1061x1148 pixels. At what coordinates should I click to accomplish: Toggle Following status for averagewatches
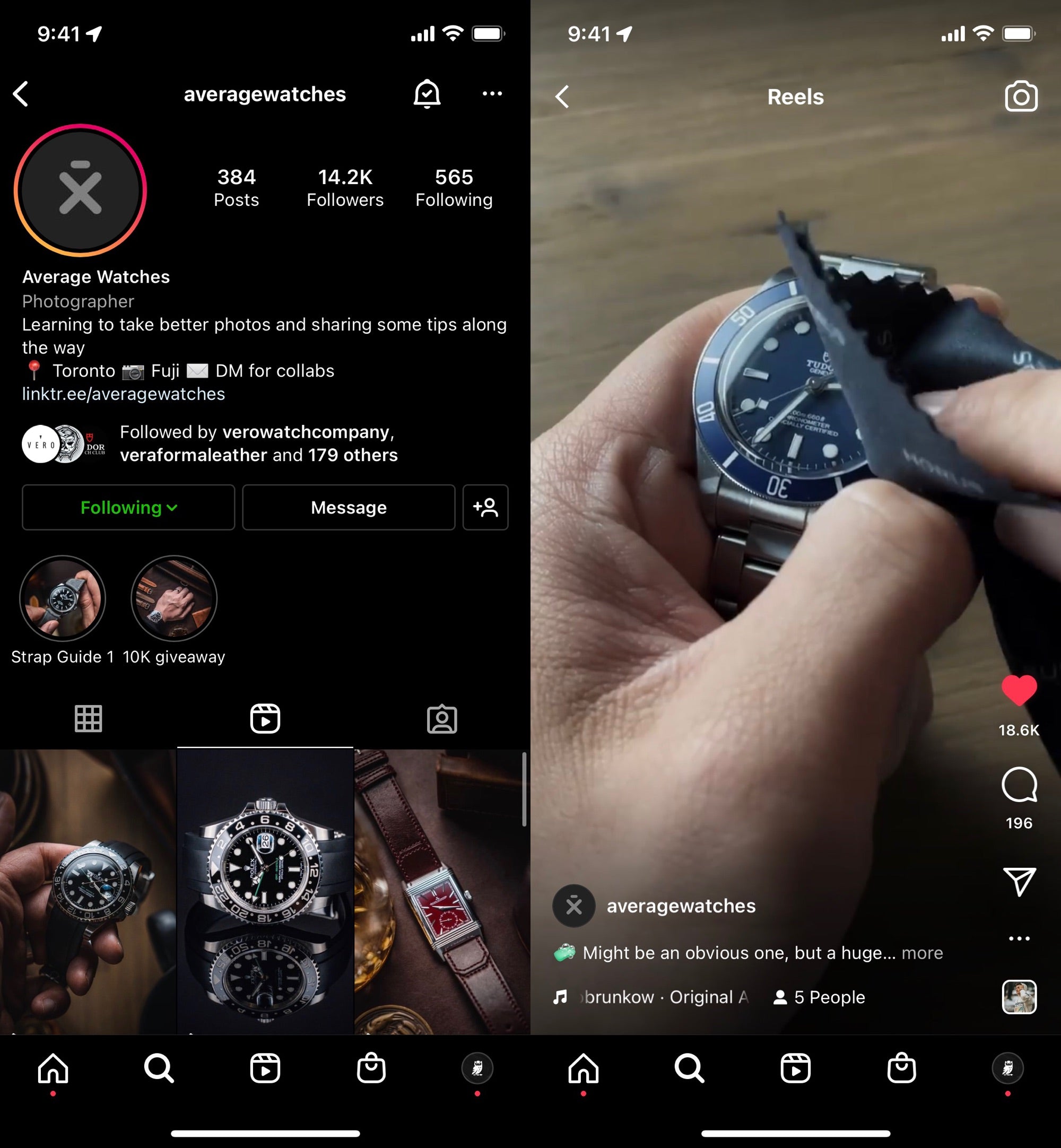(127, 508)
